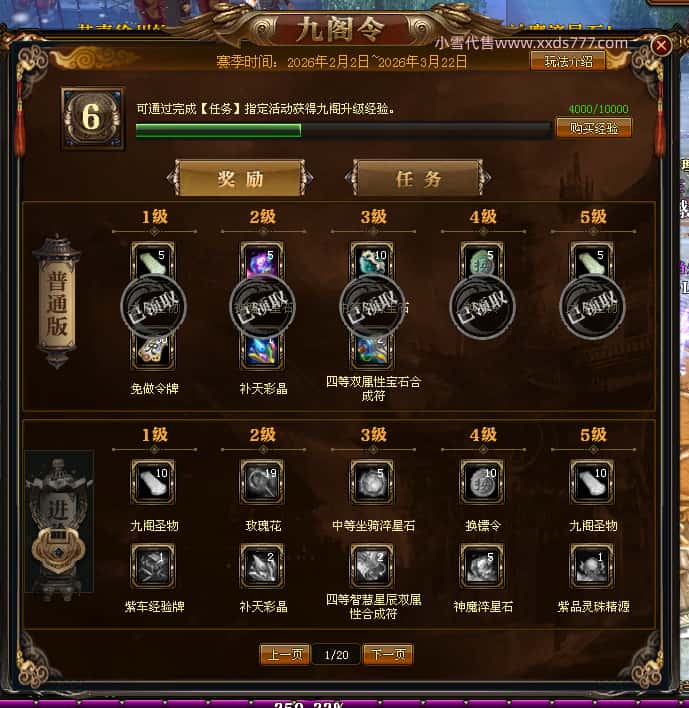Viewport: 689px width, 708px height.
Task: Switch to the 任务 tab
Action: [418, 178]
